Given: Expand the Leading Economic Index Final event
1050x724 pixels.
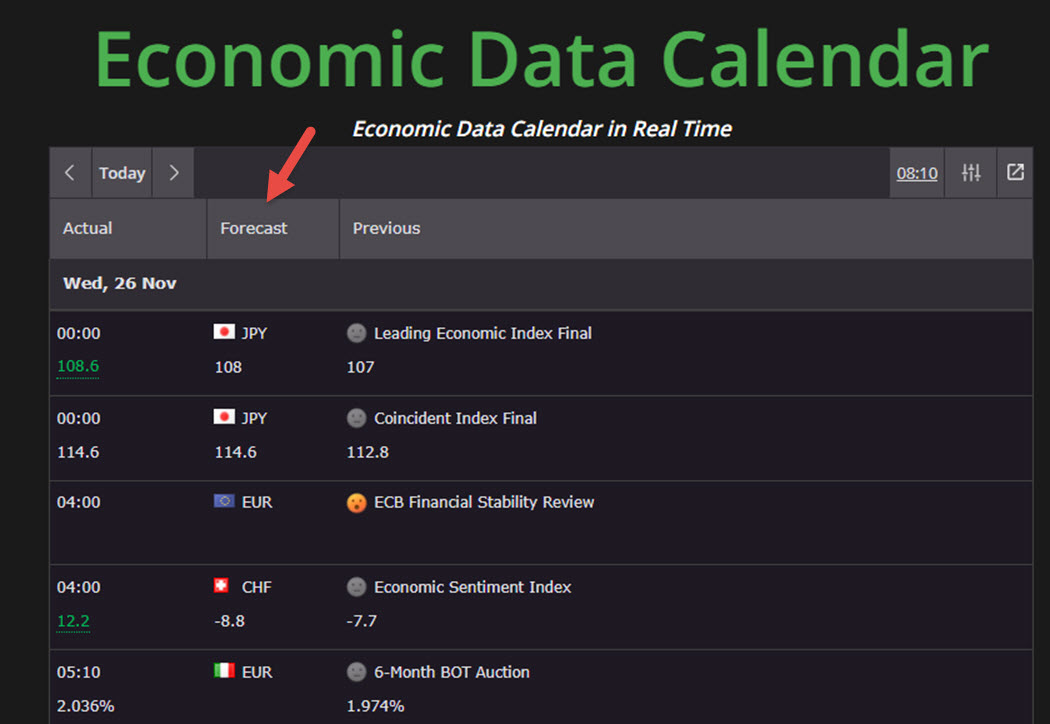Looking at the screenshot, I should pos(483,333).
